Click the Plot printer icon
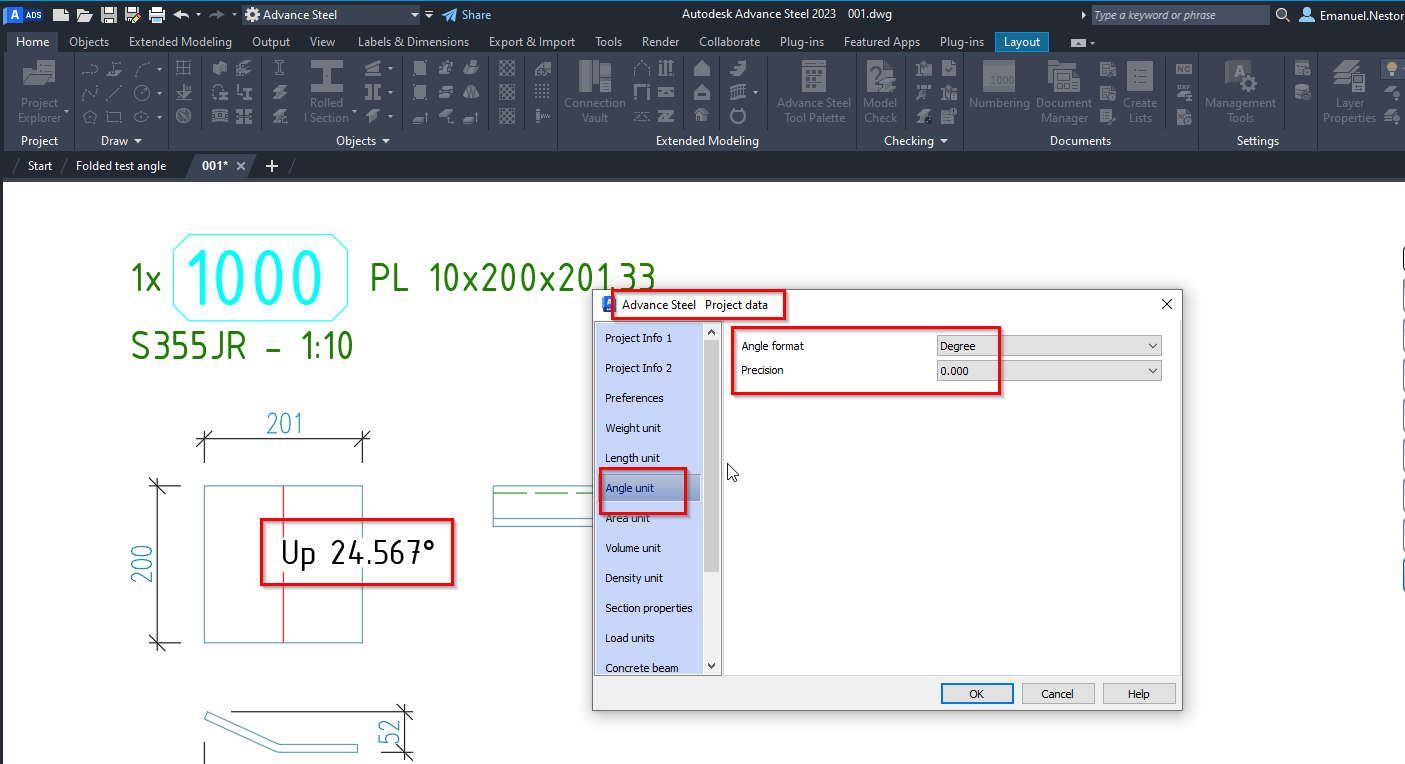This screenshot has width=1405, height=764. (157, 15)
